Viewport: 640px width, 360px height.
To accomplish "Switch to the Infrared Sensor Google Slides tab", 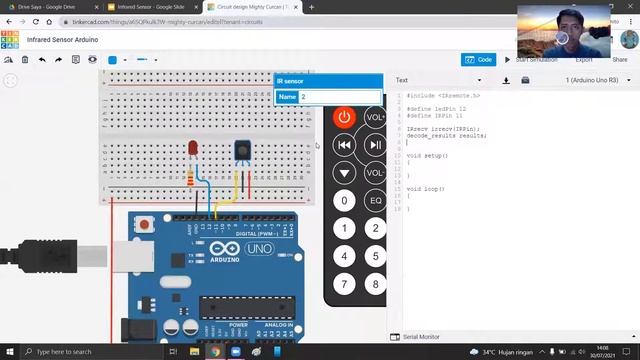I will (151, 7).
